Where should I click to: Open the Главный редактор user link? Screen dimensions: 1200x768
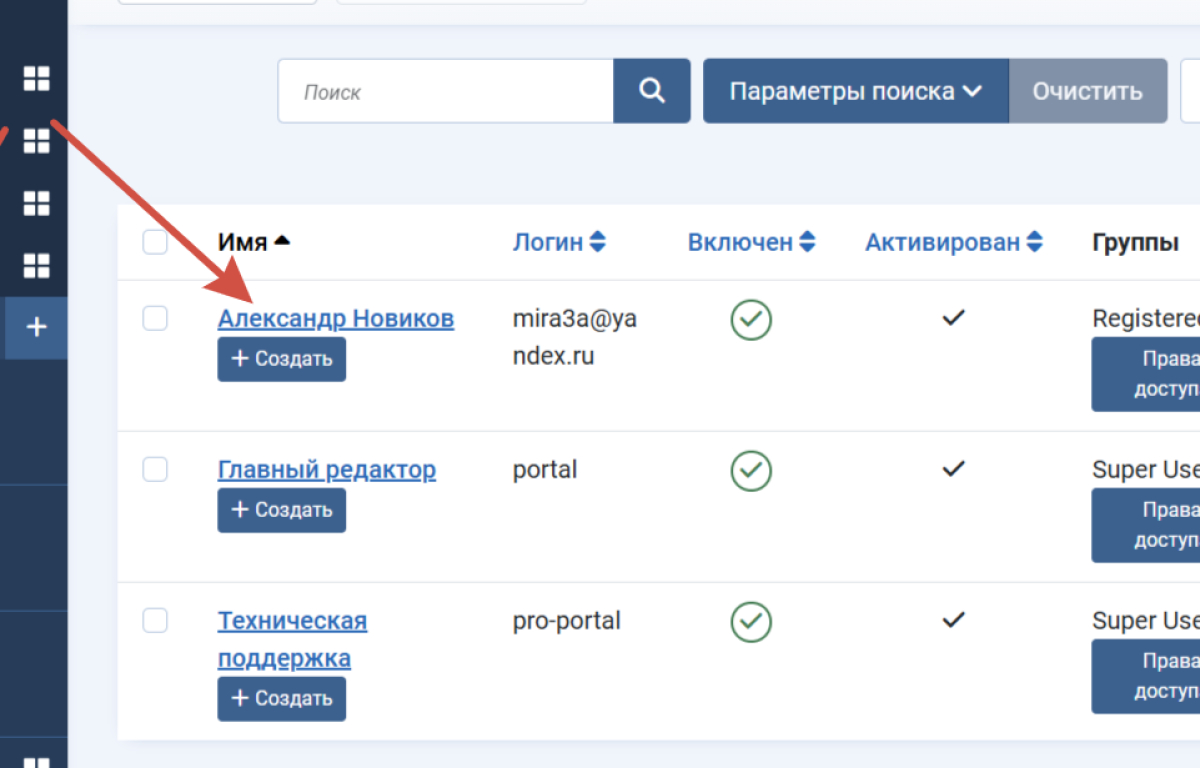pyautogui.click(x=326, y=470)
